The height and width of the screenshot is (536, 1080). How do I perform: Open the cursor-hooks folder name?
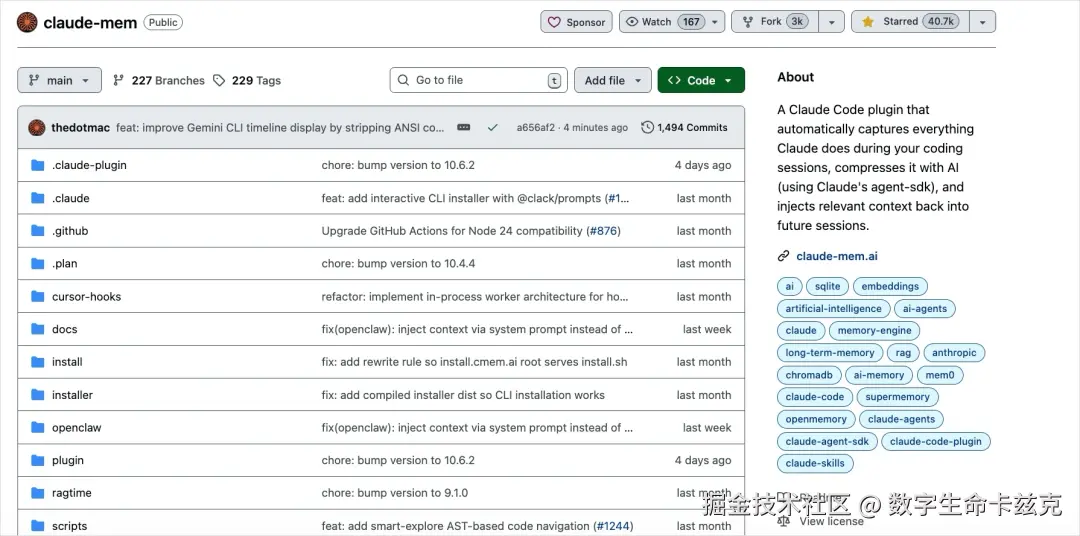[87, 296]
